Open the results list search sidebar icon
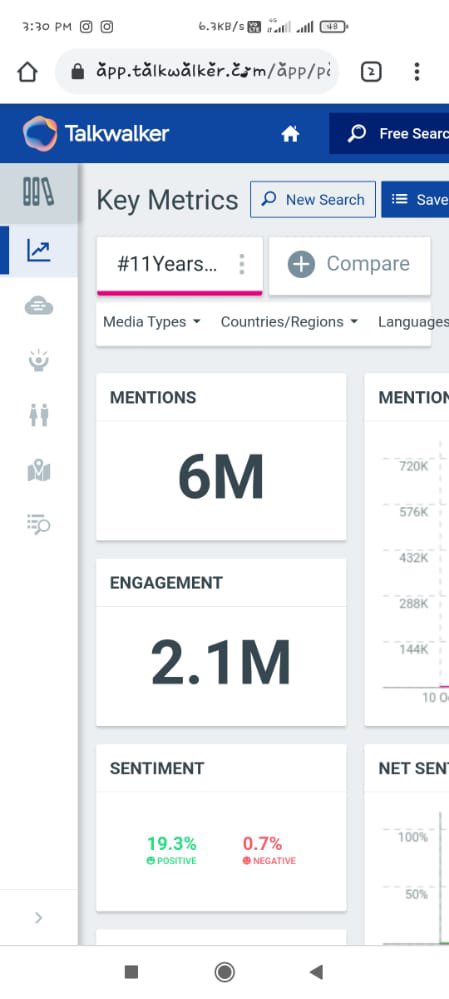The image size is (449, 999). [39, 524]
